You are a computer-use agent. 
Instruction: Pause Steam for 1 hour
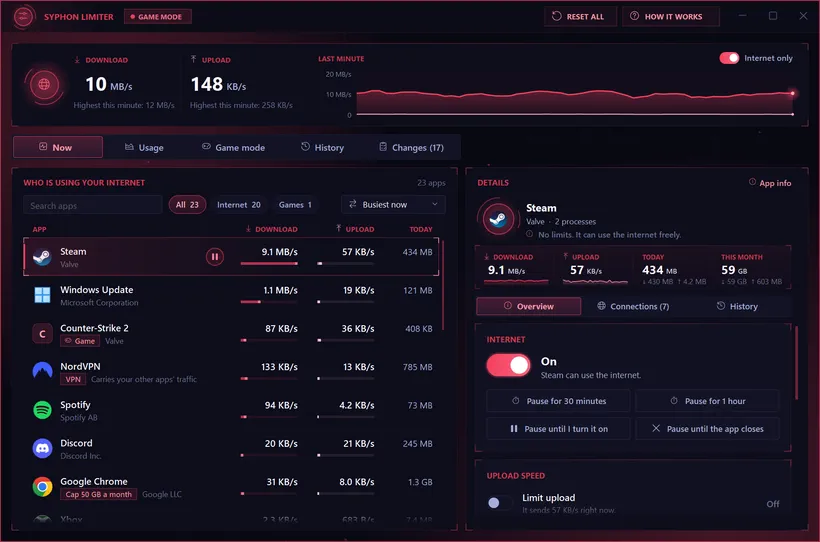707,401
